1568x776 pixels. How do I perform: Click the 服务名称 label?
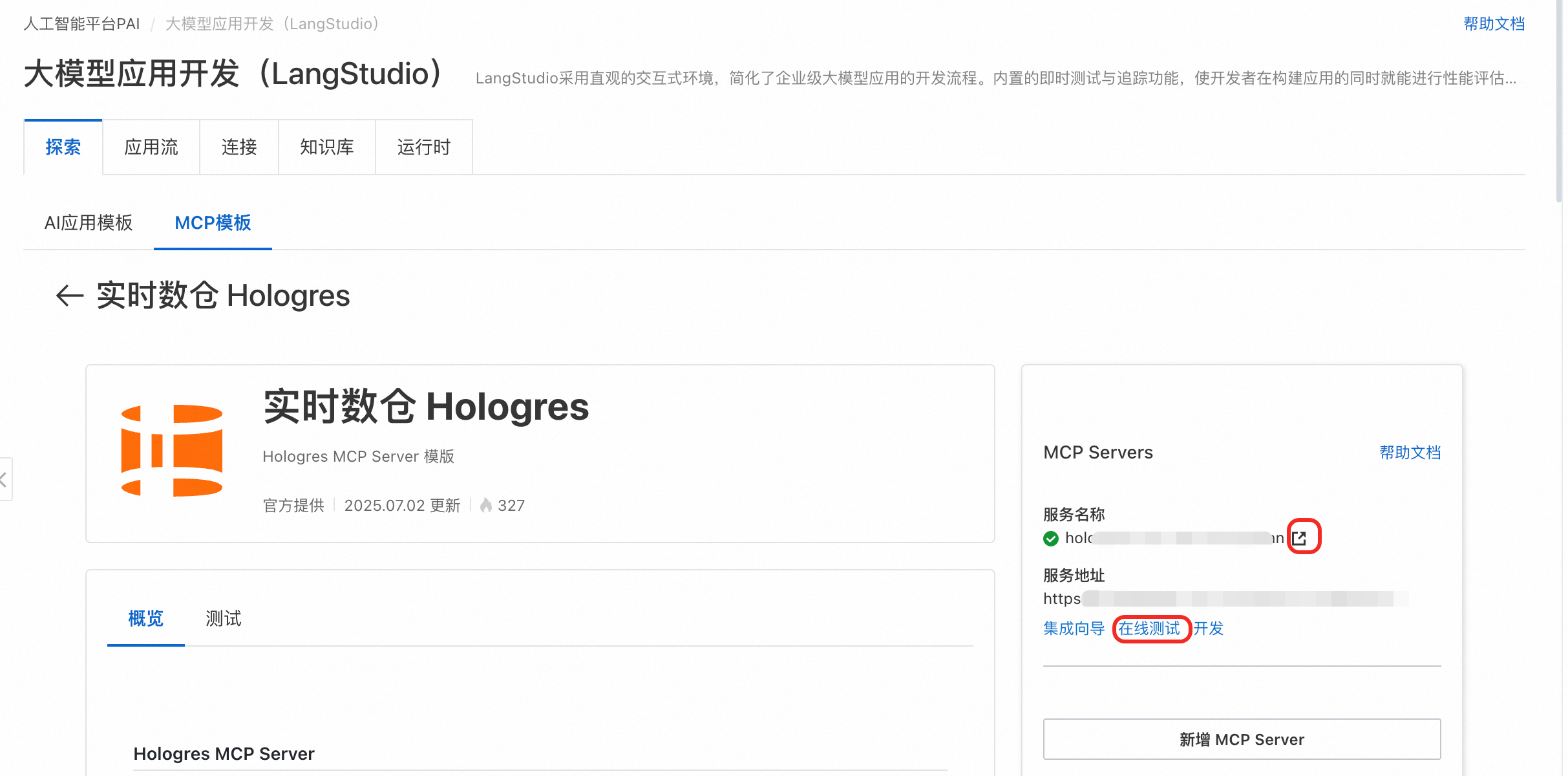click(1074, 515)
